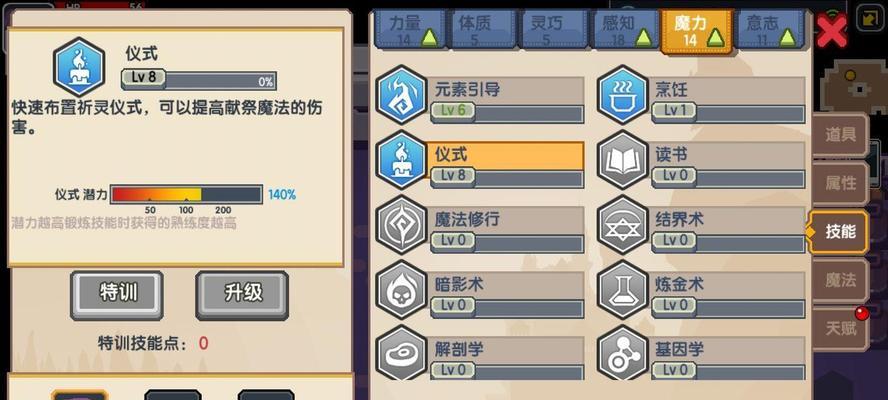Open the 道具 side tab
This screenshot has height=400, width=888.
(840, 135)
